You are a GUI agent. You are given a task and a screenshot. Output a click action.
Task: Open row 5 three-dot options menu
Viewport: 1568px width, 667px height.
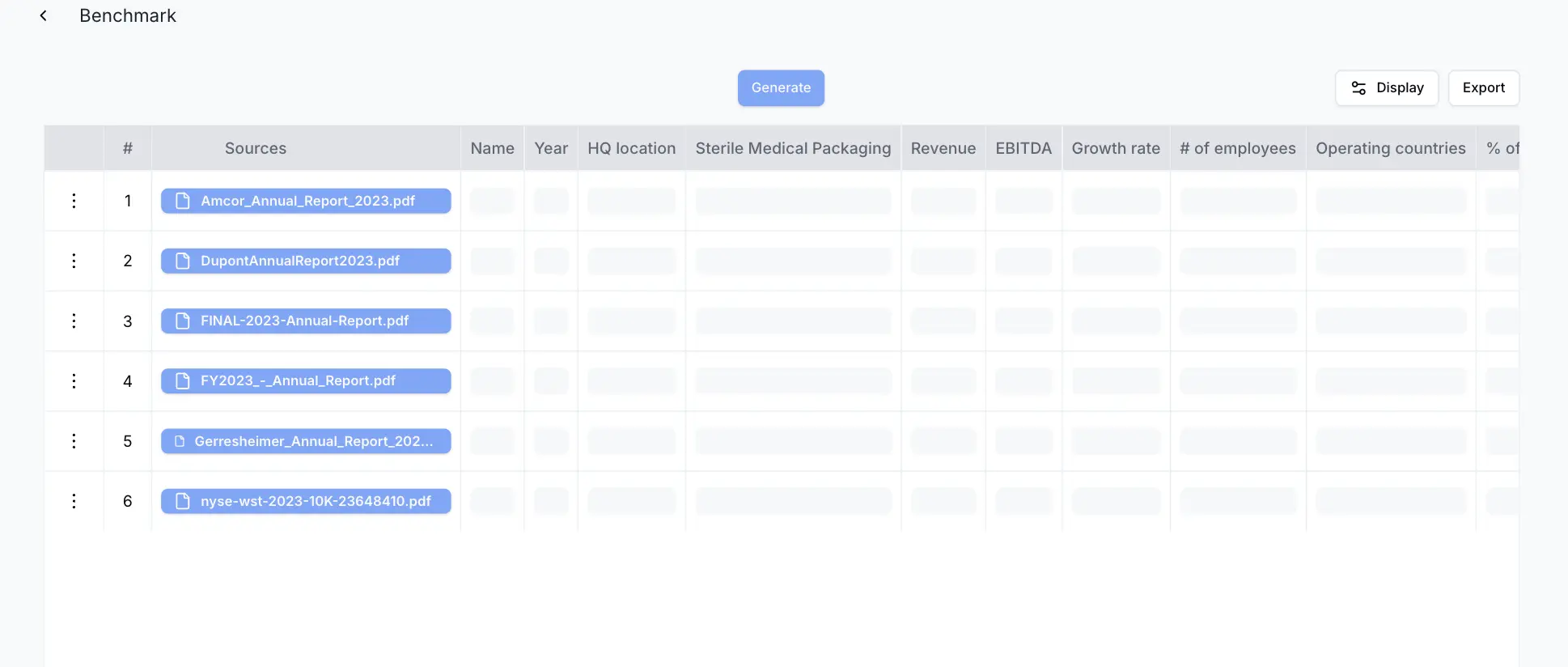74,441
